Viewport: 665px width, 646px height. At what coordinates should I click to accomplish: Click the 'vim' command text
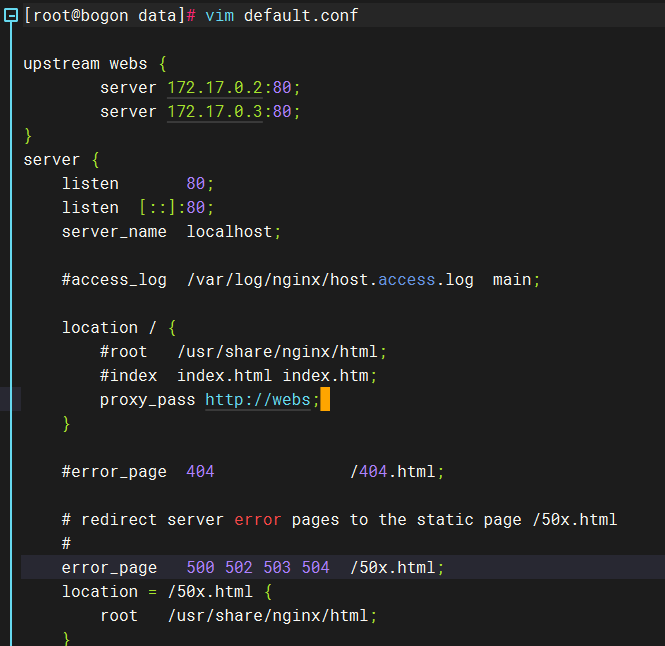coord(220,16)
